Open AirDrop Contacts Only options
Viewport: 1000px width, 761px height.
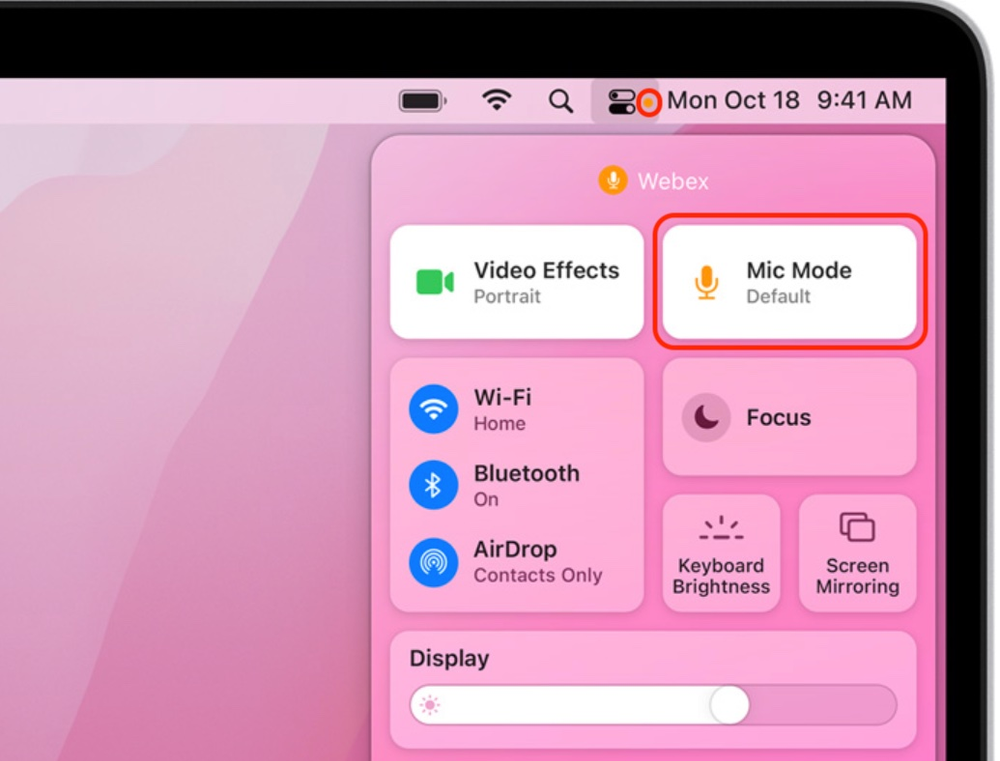click(x=538, y=562)
